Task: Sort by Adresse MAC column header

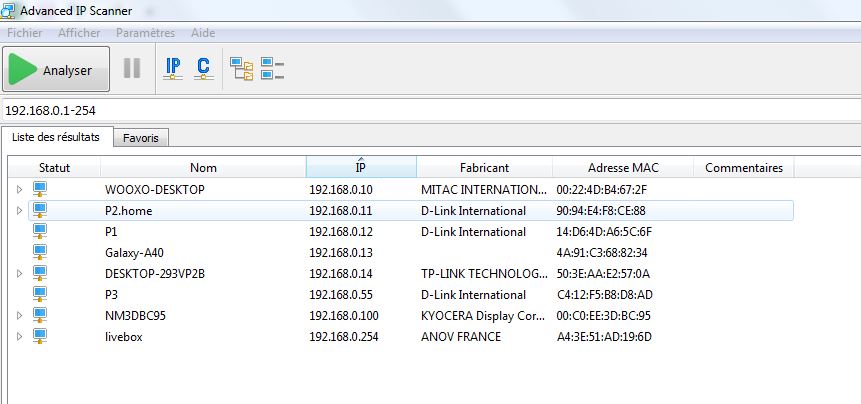Action: point(623,167)
